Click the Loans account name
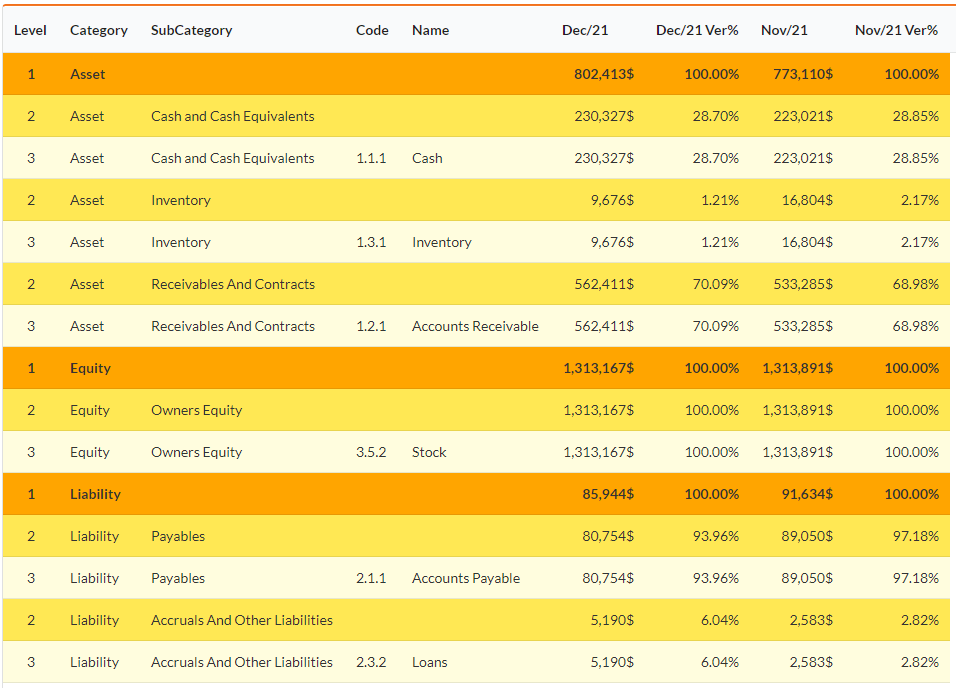 click(430, 662)
